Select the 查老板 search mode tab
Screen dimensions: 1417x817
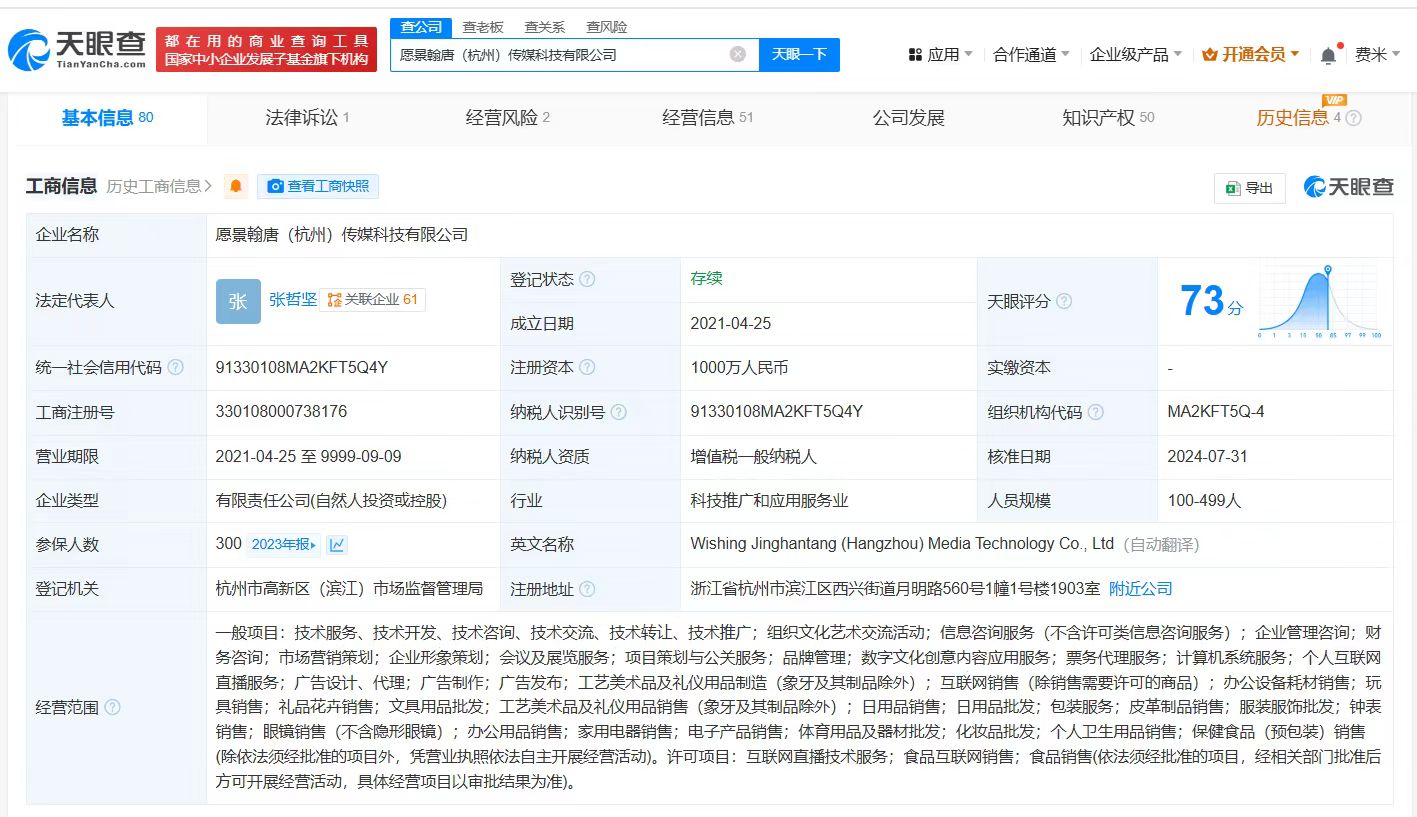point(483,27)
